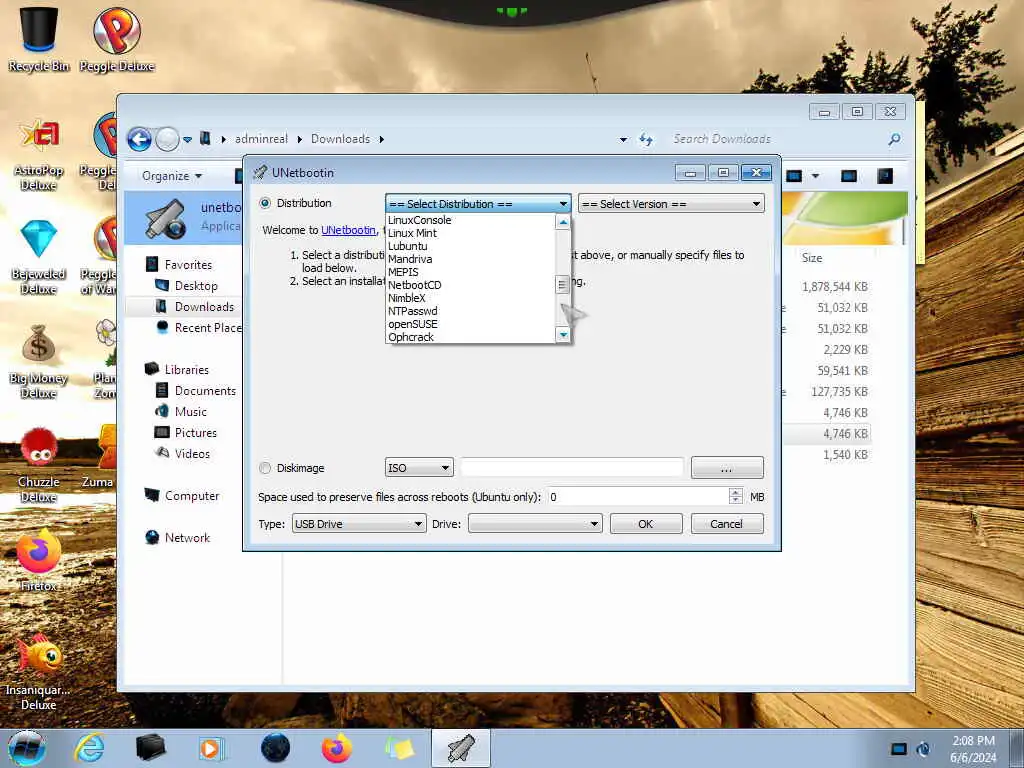
Task: Click the Windows Start orb
Action: pyautogui.click(x=27, y=748)
